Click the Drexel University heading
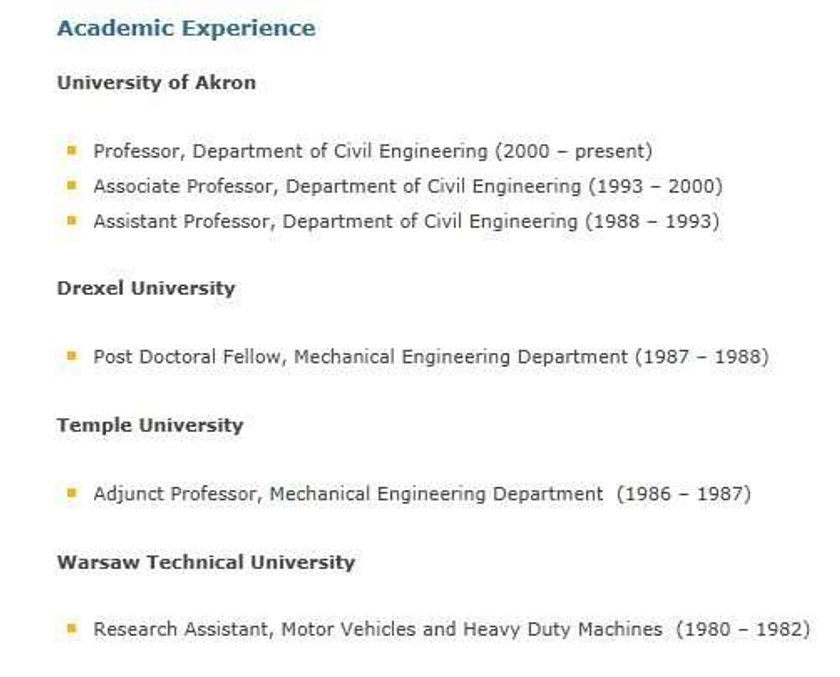840x677 pixels. coord(146,288)
